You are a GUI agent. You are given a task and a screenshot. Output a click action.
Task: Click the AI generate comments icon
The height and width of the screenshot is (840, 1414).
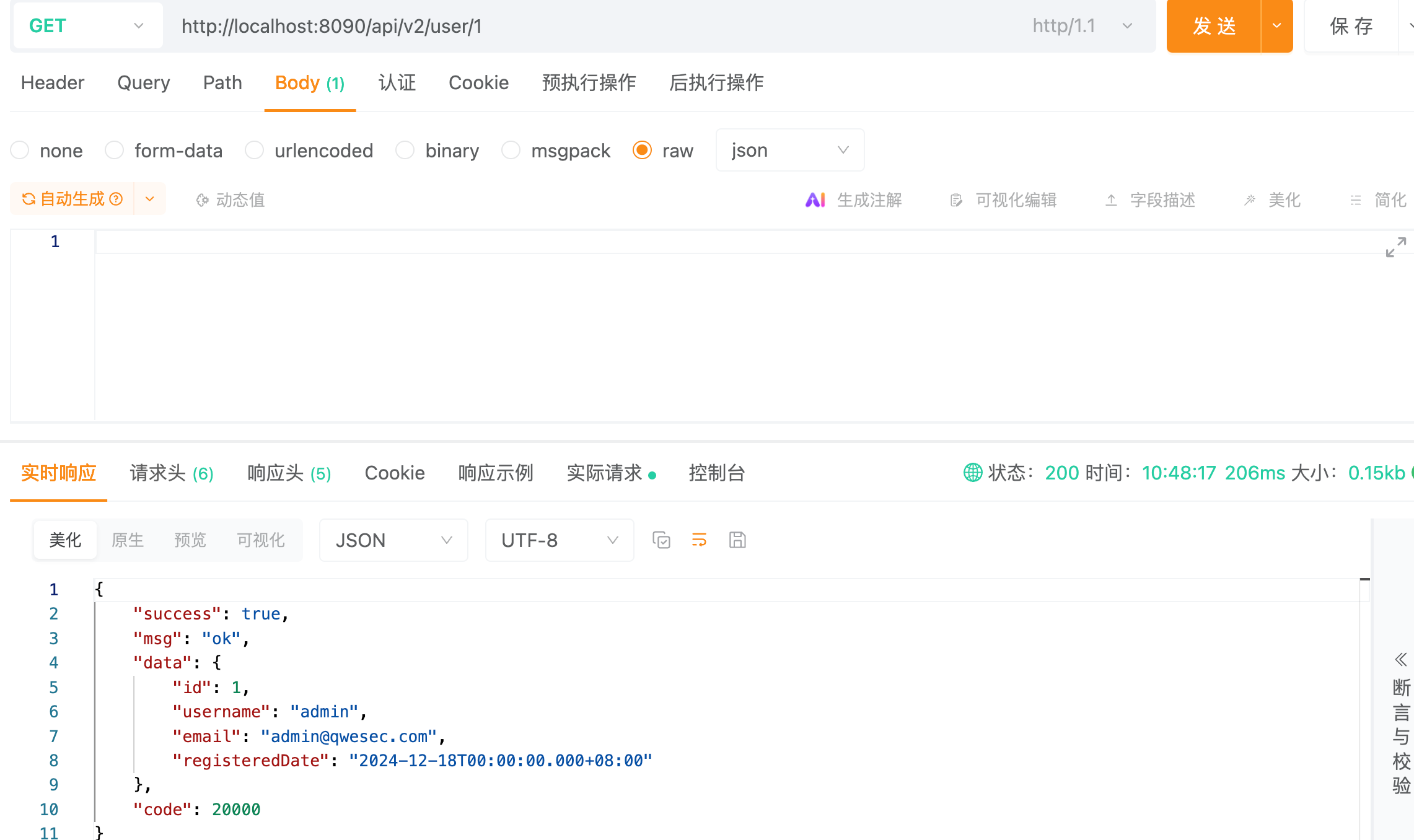click(815, 199)
